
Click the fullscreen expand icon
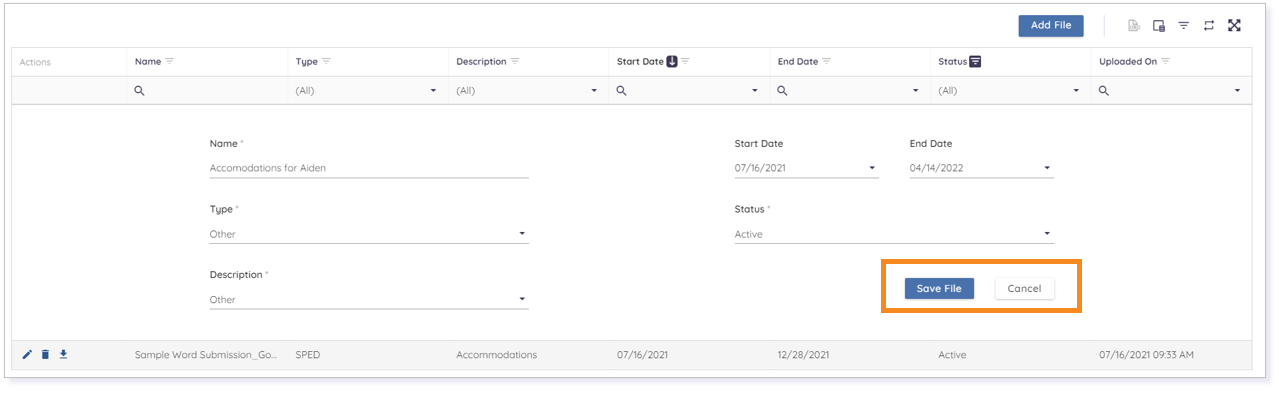tap(1234, 26)
